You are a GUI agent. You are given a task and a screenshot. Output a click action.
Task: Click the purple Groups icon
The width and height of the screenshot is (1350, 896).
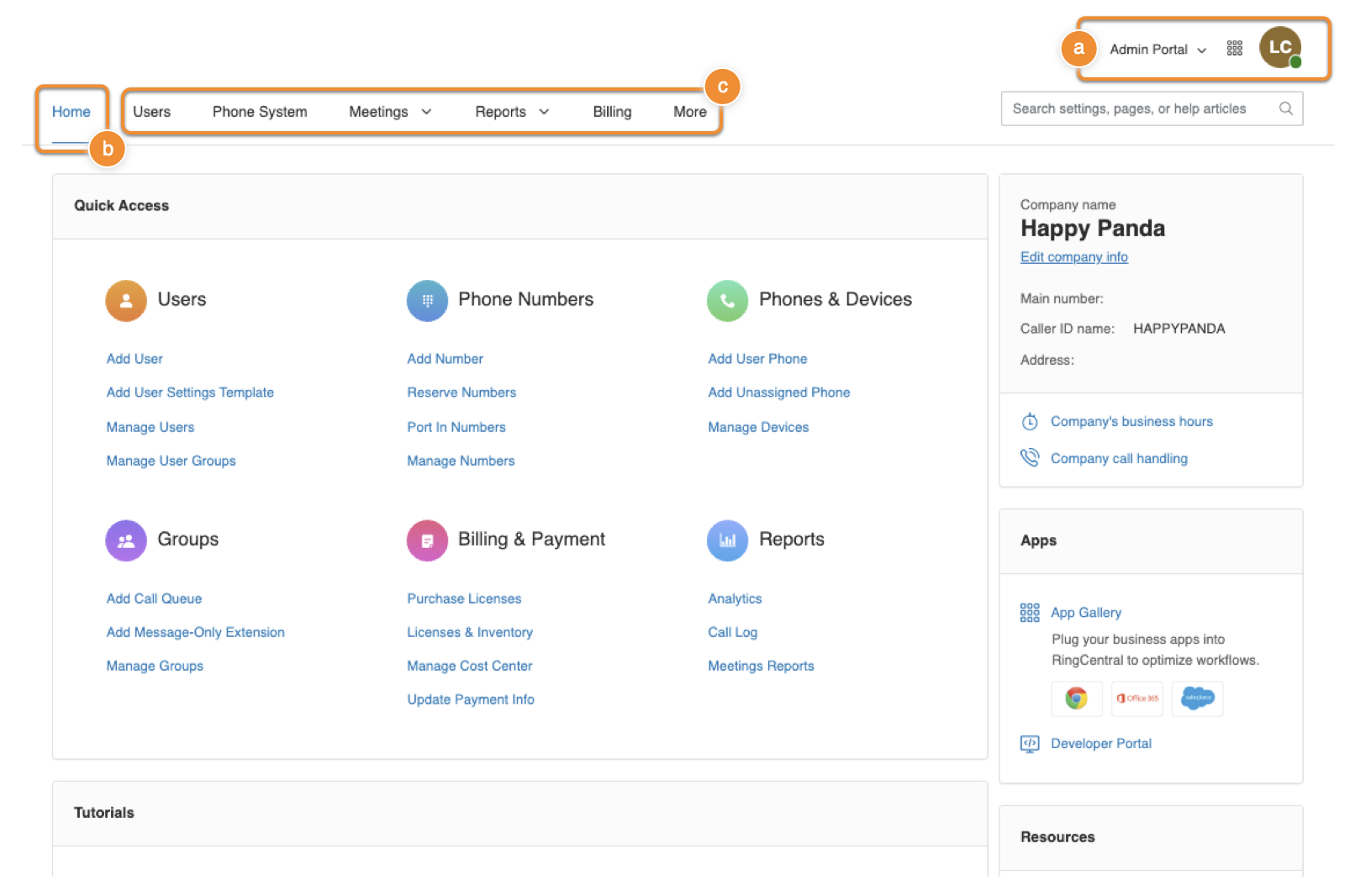126,540
